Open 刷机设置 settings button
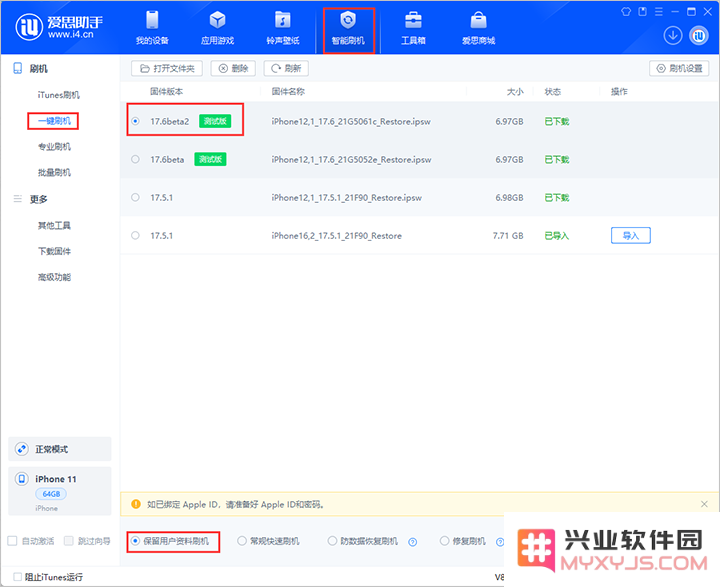The image size is (720, 587). point(679,68)
